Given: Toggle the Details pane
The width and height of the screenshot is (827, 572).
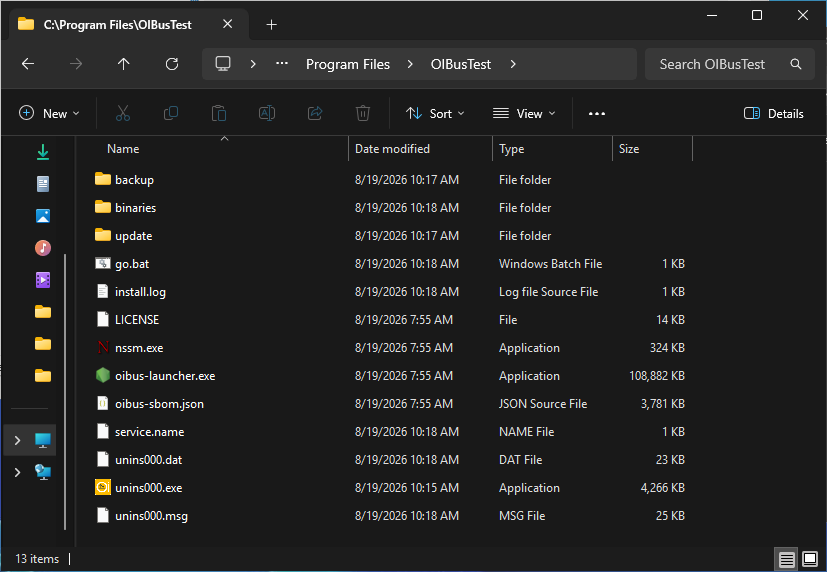Looking at the screenshot, I should (x=773, y=113).
